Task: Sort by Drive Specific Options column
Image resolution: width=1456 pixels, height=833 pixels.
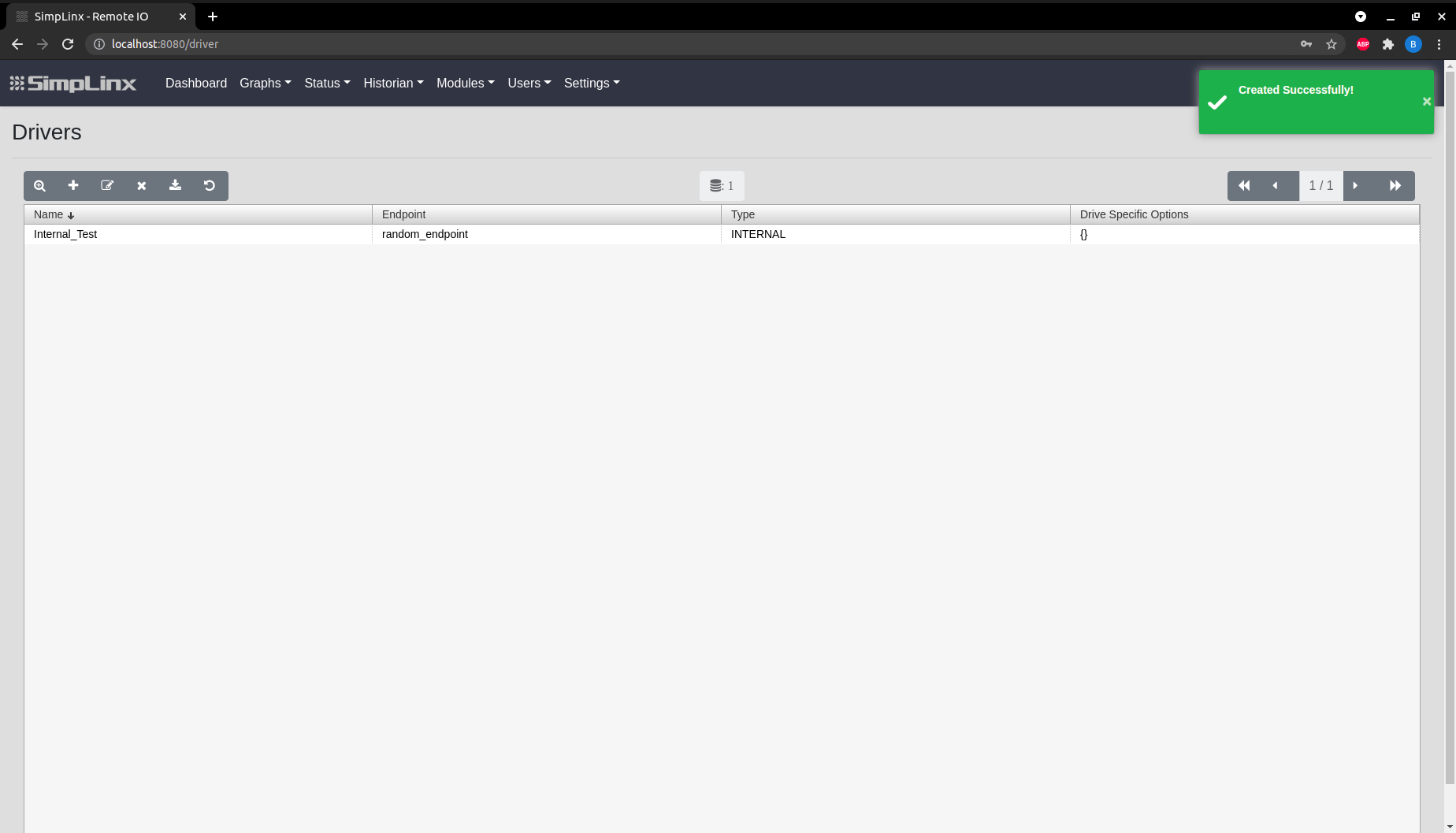Action: [1245, 214]
